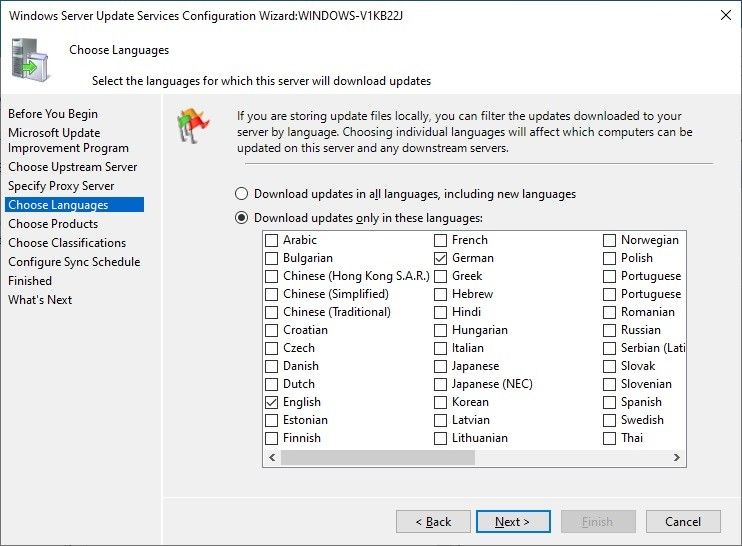Check the Latvian checkbox
This screenshot has height=546, width=742.
(x=441, y=420)
